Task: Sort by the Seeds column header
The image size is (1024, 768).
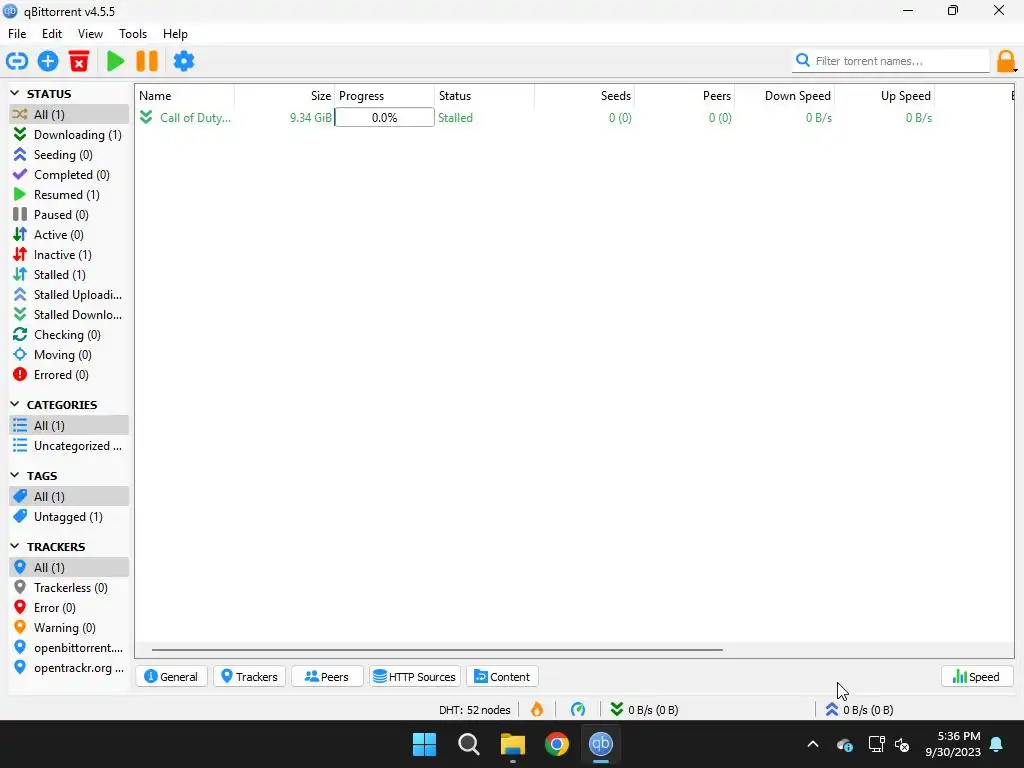Action: [584, 96]
